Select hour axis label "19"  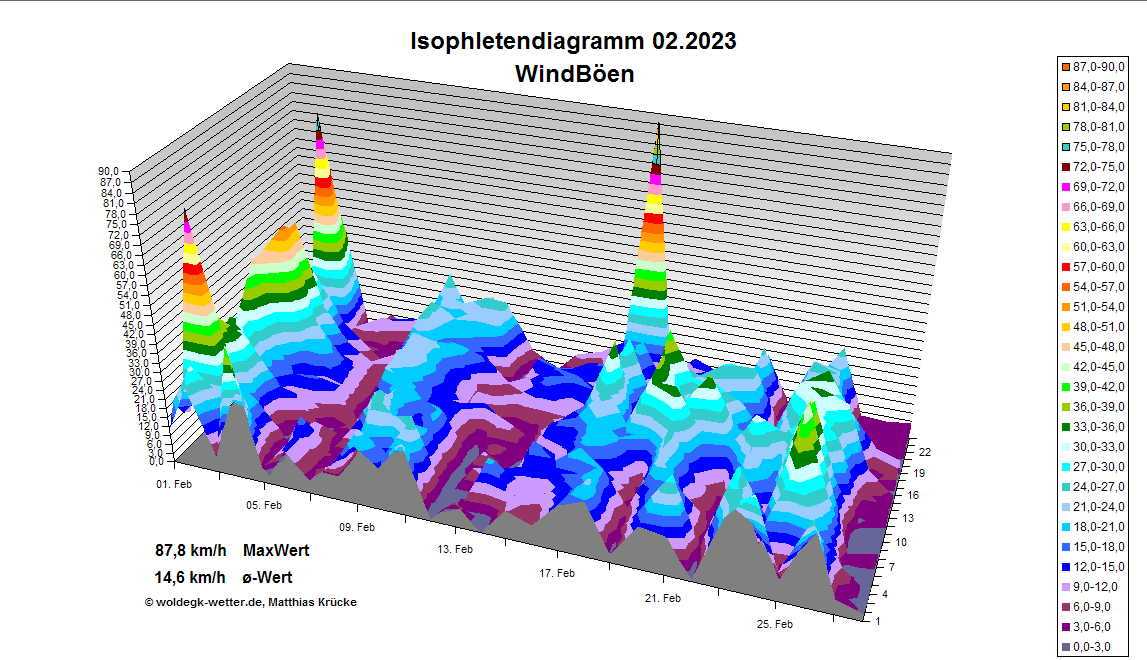coord(919,473)
